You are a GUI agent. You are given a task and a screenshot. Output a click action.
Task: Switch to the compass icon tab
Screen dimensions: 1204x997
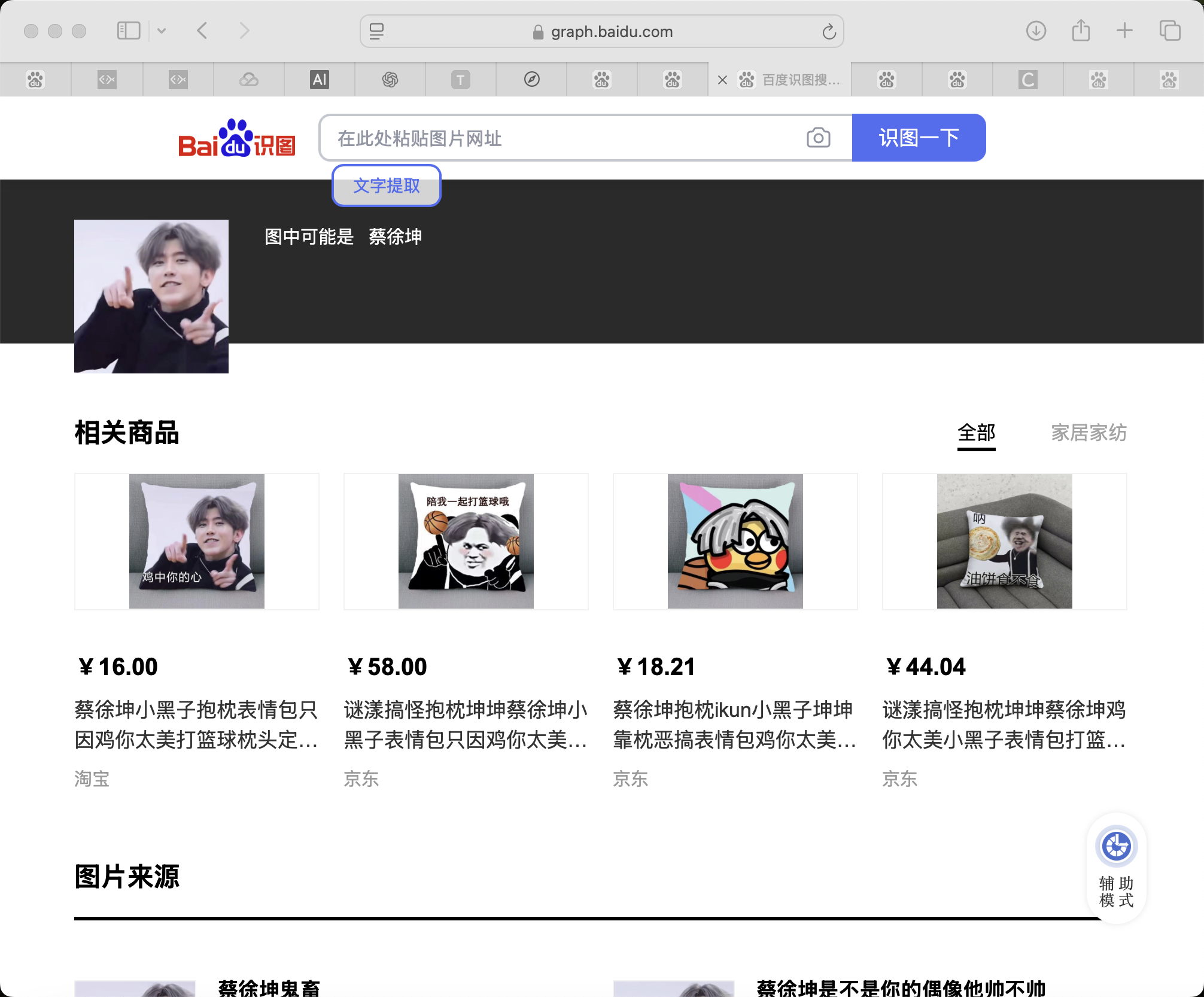point(531,80)
